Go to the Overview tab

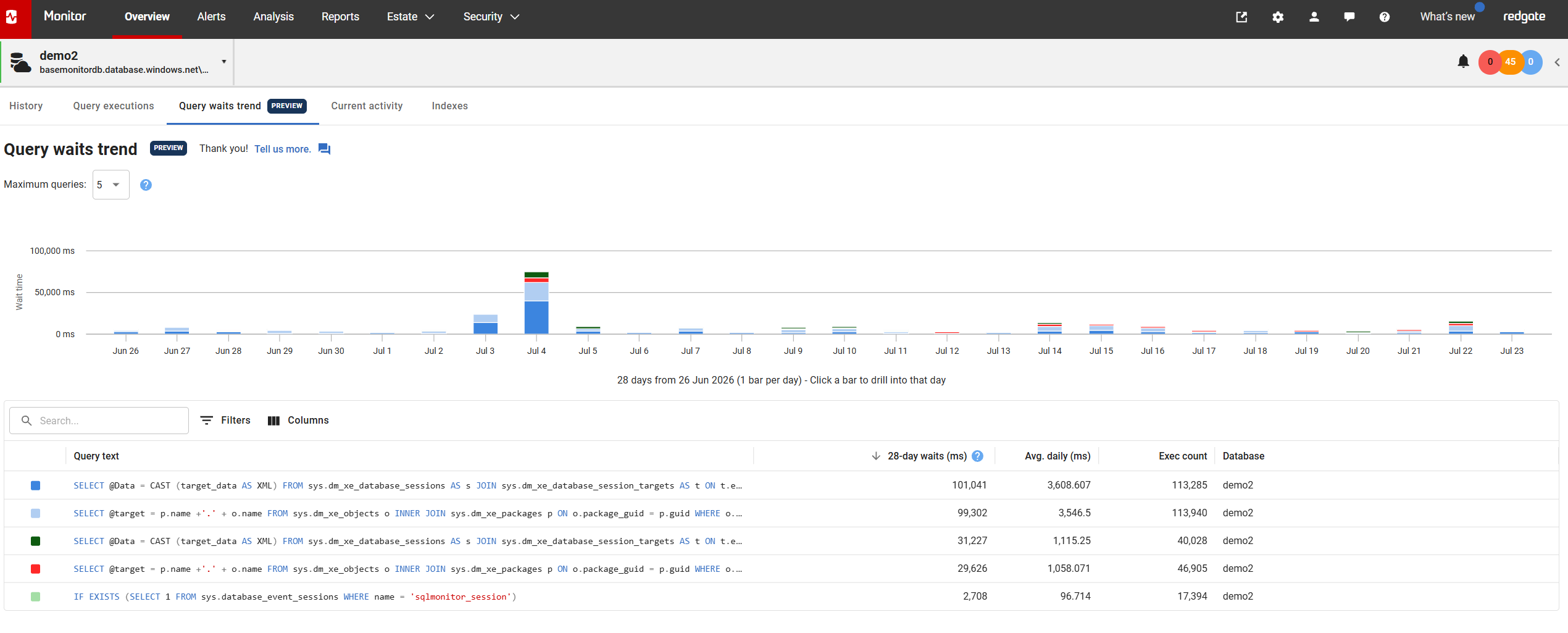pos(147,17)
